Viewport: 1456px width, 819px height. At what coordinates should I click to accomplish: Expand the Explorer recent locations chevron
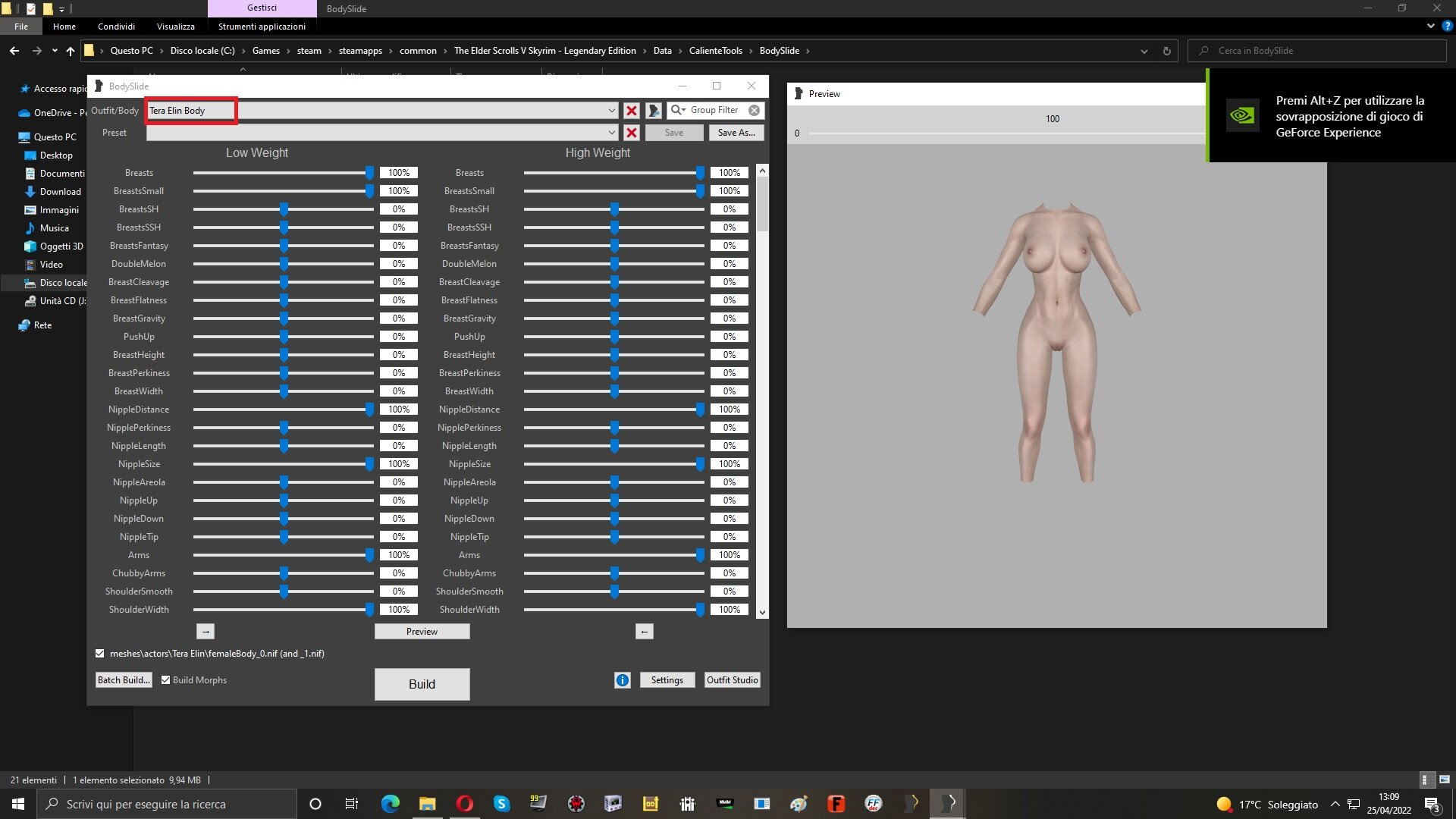coord(55,51)
